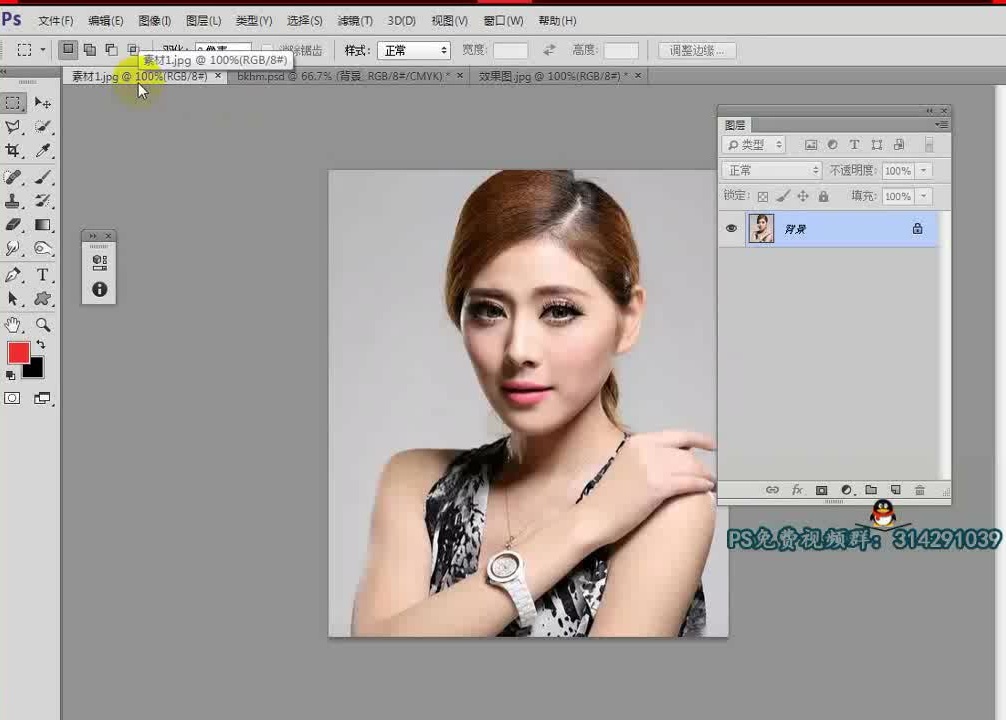
Task: Toggle Quick Mask mode
Action: click(12, 399)
